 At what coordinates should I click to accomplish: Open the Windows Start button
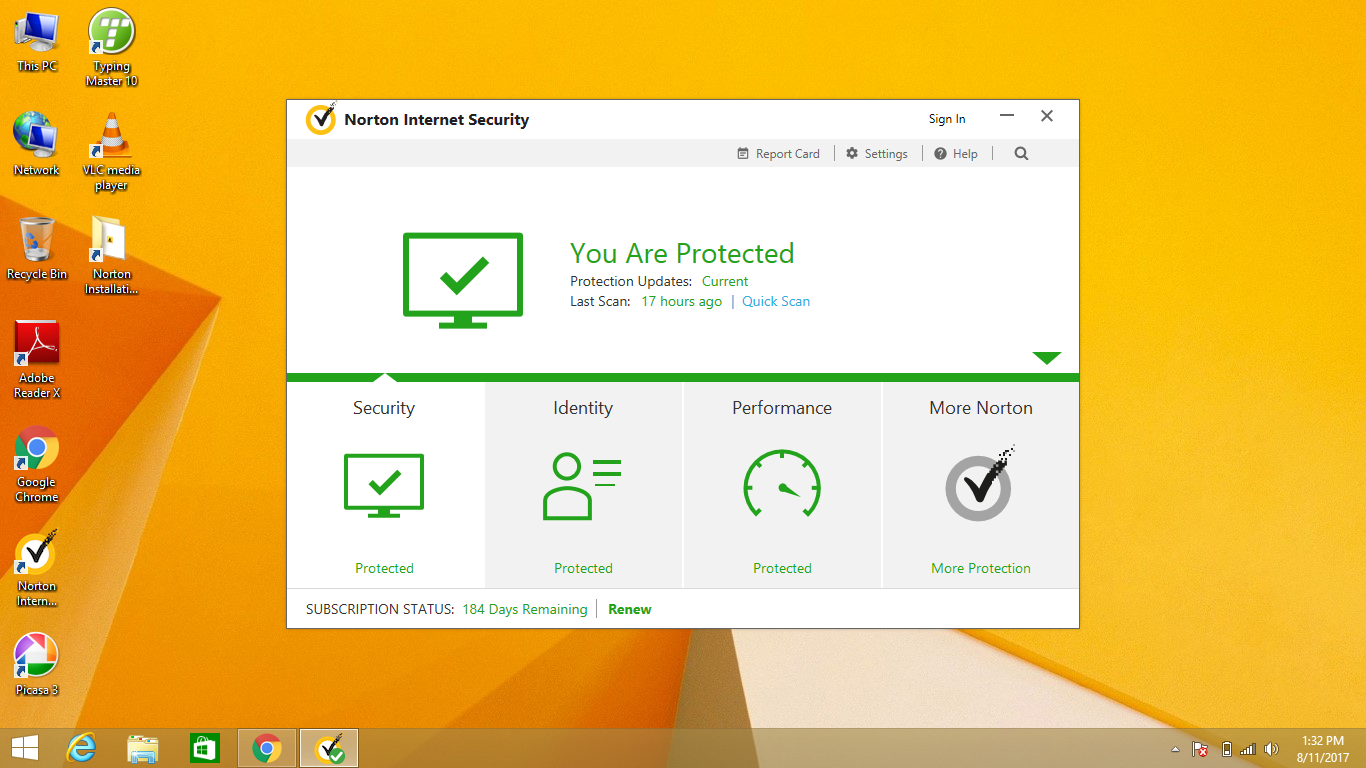24,748
